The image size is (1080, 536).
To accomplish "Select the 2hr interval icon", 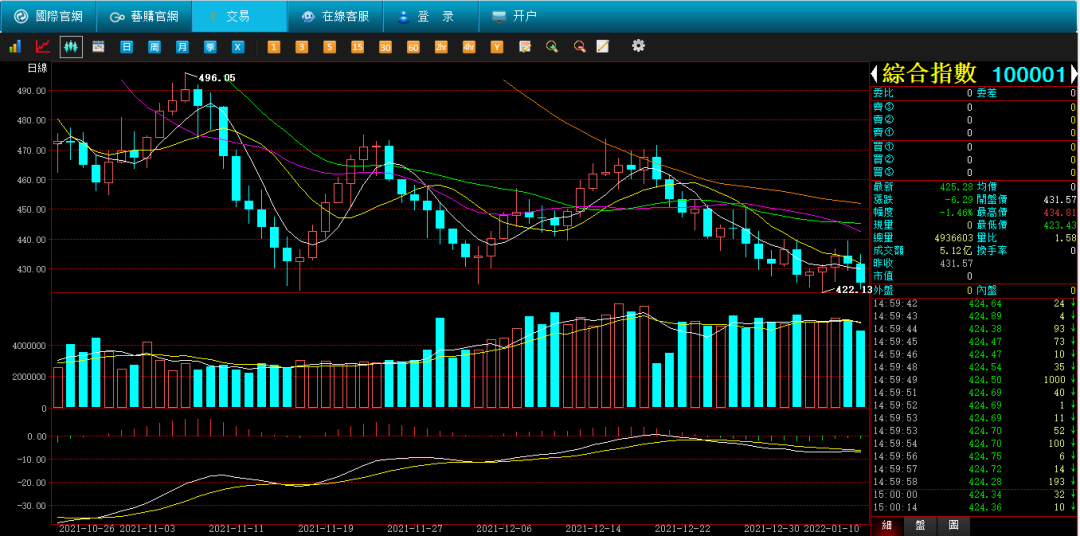I will (441, 47).
